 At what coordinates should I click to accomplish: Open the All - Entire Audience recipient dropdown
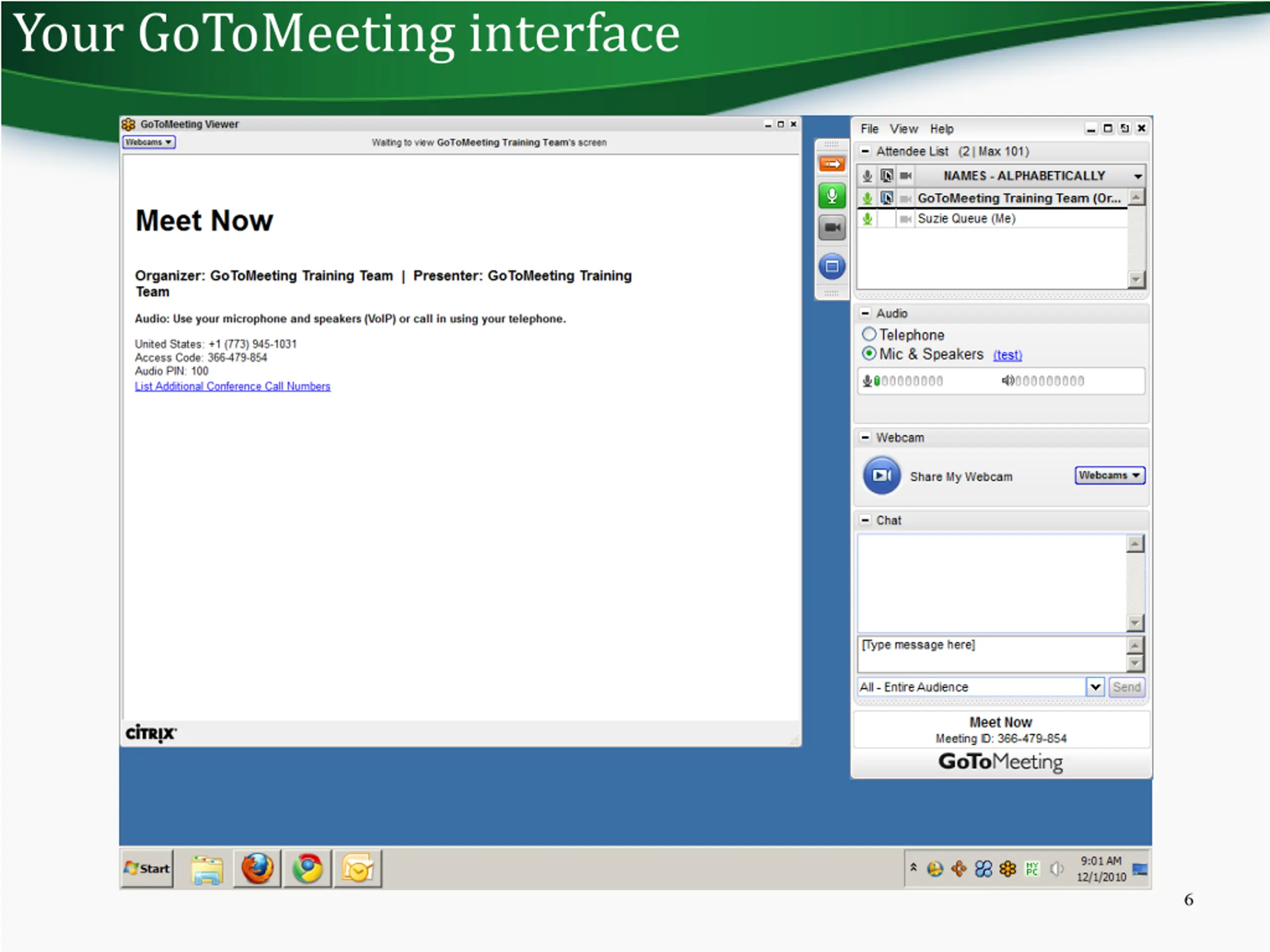pyautogui.click(x=1095, y=687)
